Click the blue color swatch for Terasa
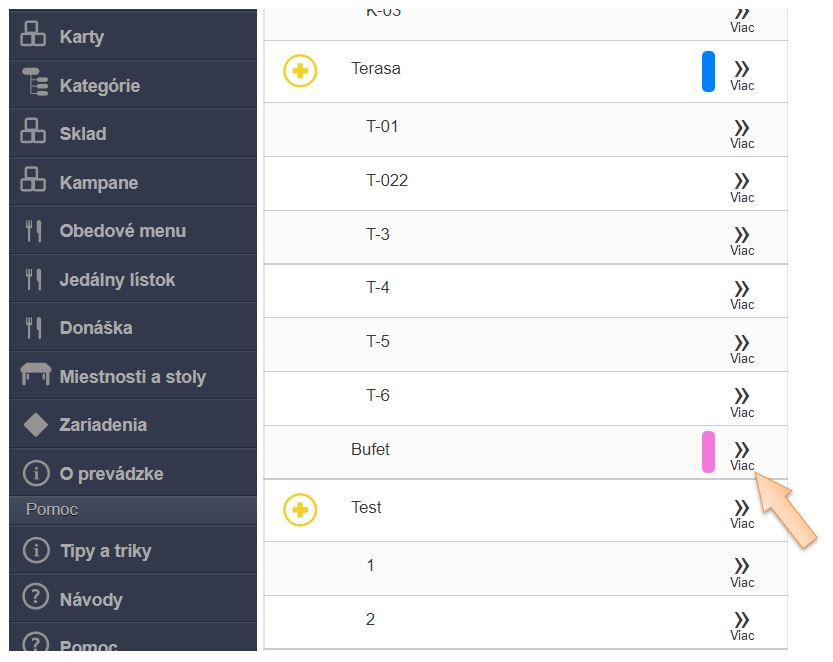The width and height of the screenshot is (833, 662). [708, 72]
